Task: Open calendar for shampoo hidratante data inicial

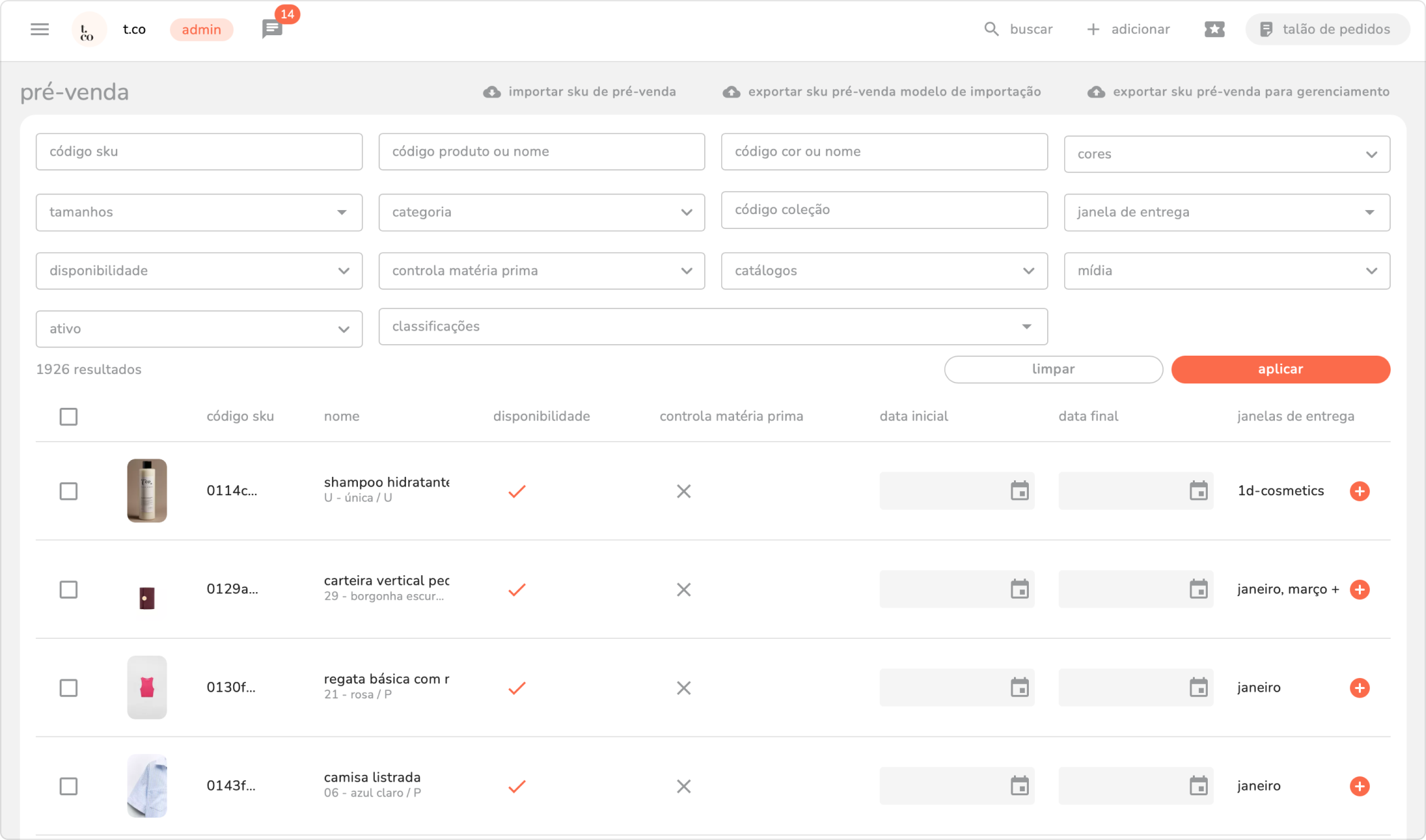Action: point(1019,491)
